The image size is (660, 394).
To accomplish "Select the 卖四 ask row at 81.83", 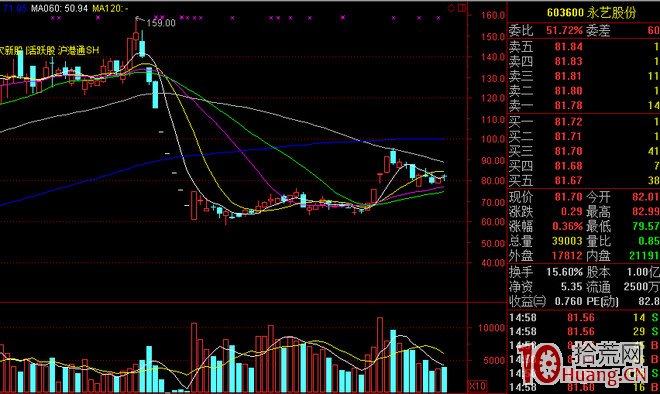I will tap(584, 61).
